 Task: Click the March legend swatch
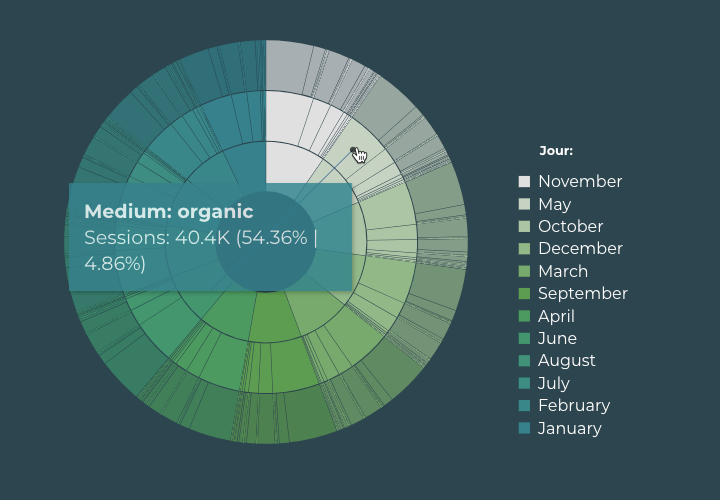pyautogui.click(x=524, y=271)
